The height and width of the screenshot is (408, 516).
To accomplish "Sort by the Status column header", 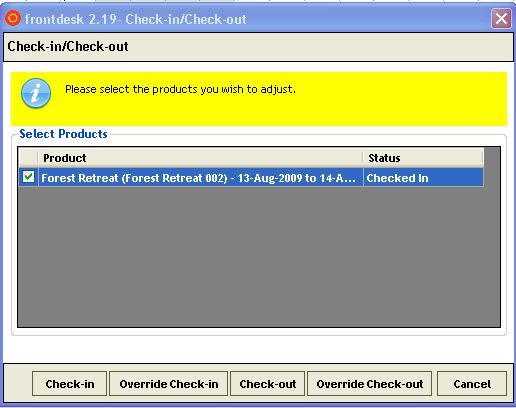I will tap(423, 158).
